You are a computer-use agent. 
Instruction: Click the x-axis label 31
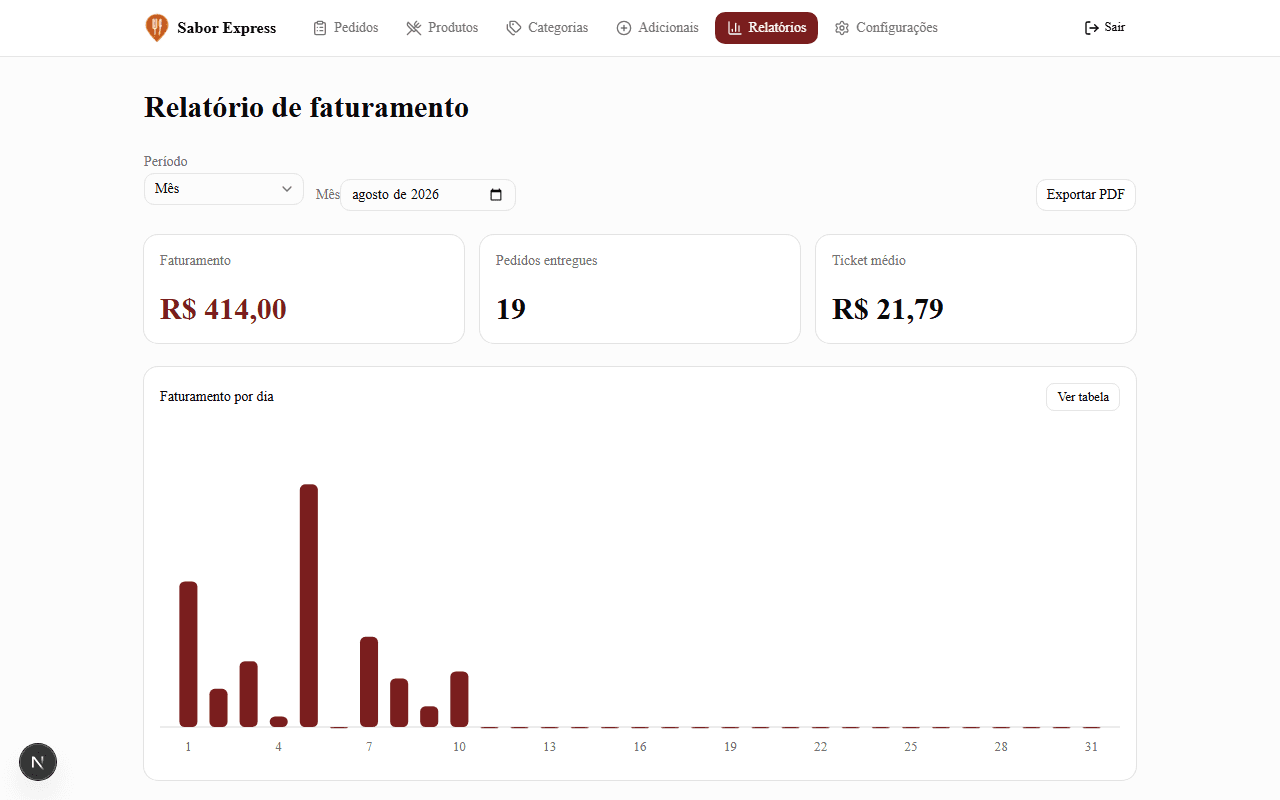click(1091, 747)
